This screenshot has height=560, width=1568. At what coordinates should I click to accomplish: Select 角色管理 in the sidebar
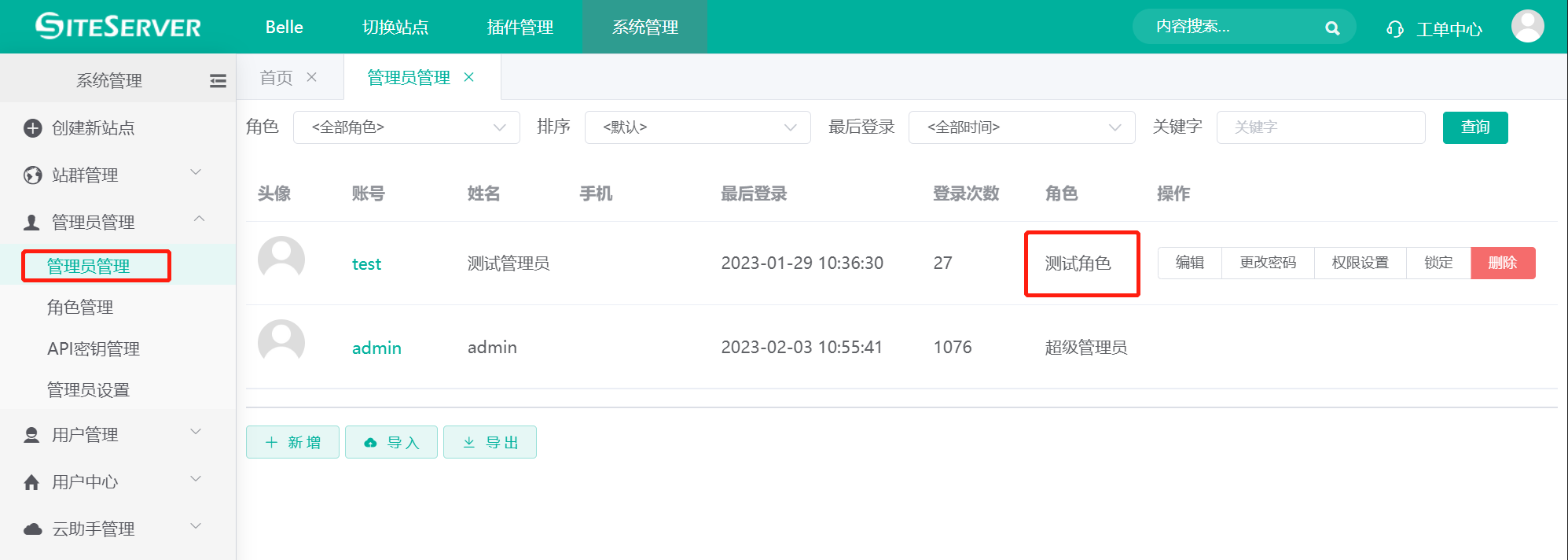(x=80, y=308)
